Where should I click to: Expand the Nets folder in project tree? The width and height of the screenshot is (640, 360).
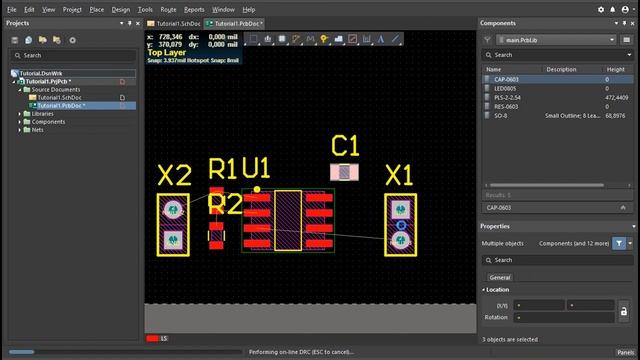click(20, 130)
